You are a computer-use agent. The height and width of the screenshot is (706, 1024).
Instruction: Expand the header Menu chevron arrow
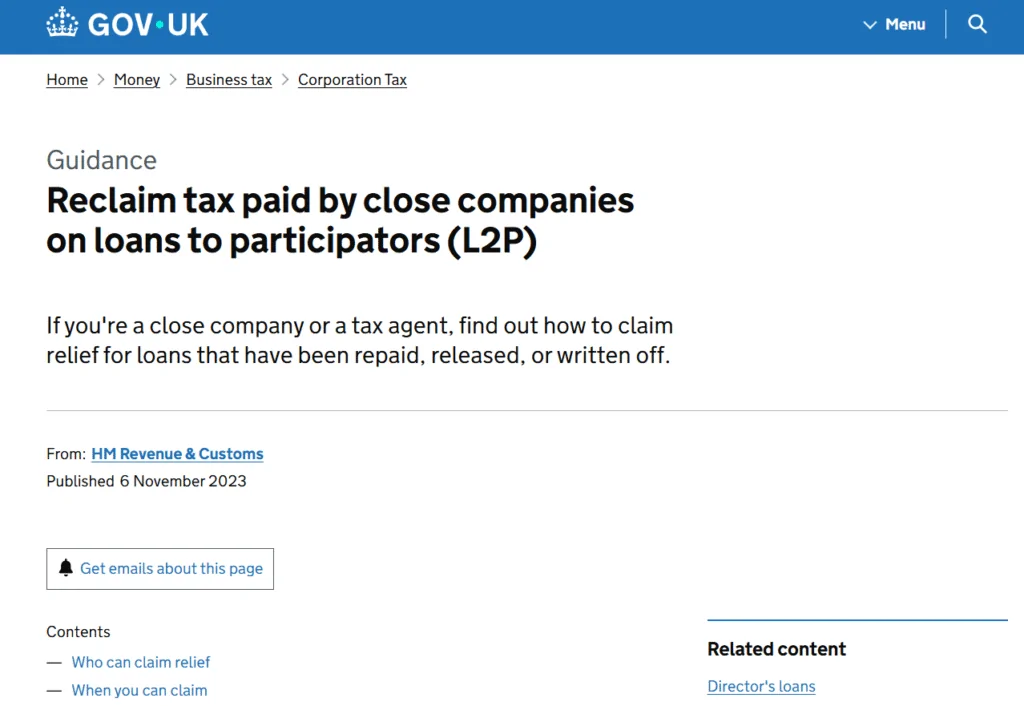point(870,24)
